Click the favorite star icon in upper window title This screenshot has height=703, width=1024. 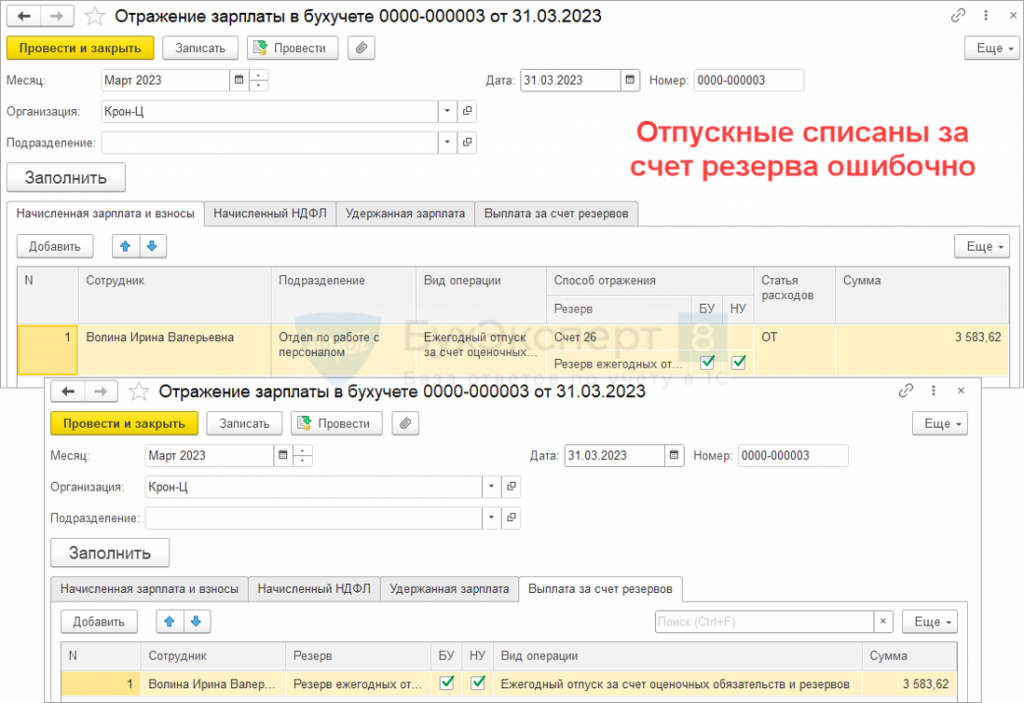pos(93,16)
